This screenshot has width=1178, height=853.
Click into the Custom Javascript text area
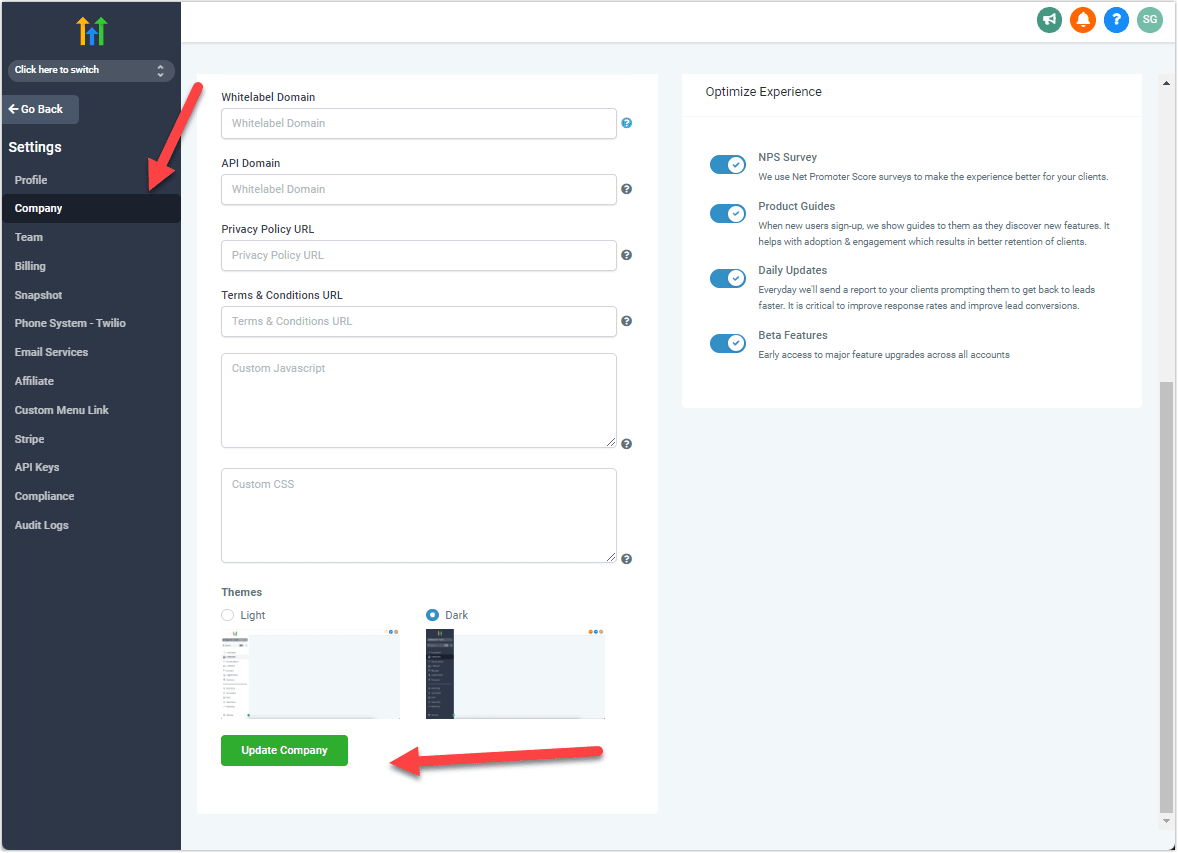tap(418, 400)
